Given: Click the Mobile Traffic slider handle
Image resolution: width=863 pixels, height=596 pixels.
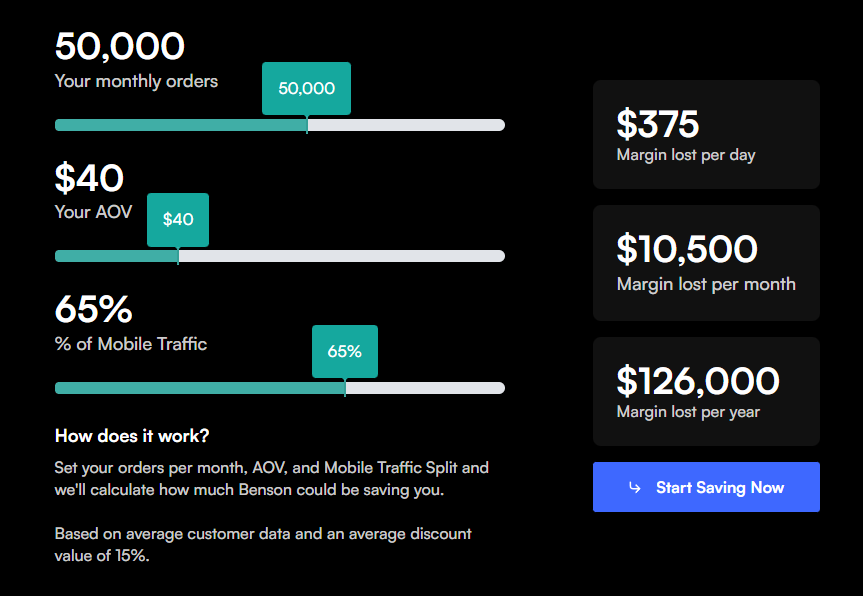Looking at the screenshot, I should [x=345, y=388].
